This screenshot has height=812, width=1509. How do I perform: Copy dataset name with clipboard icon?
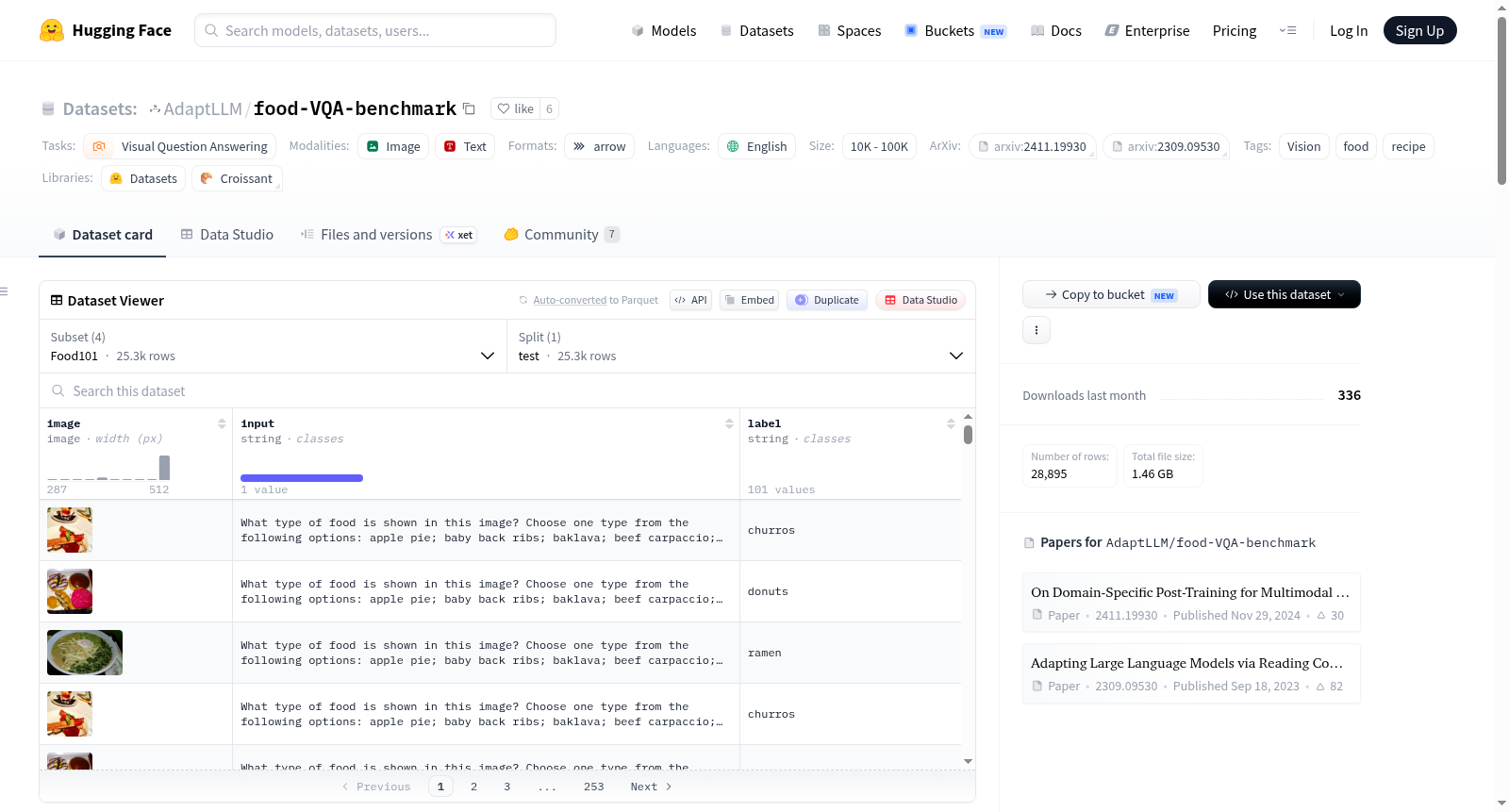point(469,108)
